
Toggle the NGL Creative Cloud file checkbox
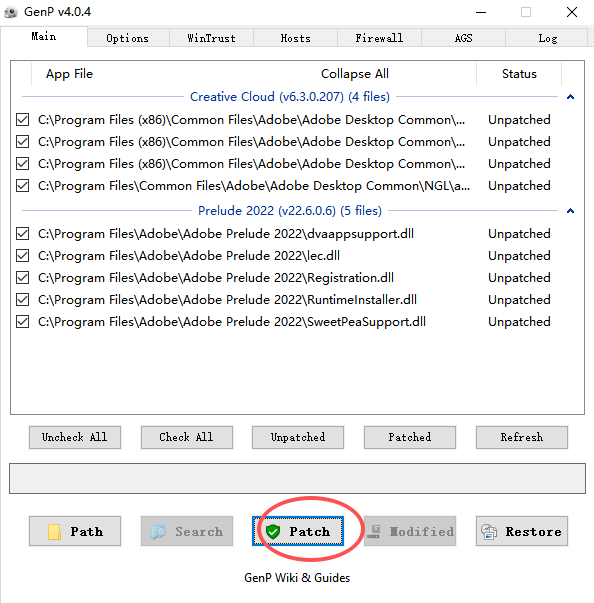[23, 186]
